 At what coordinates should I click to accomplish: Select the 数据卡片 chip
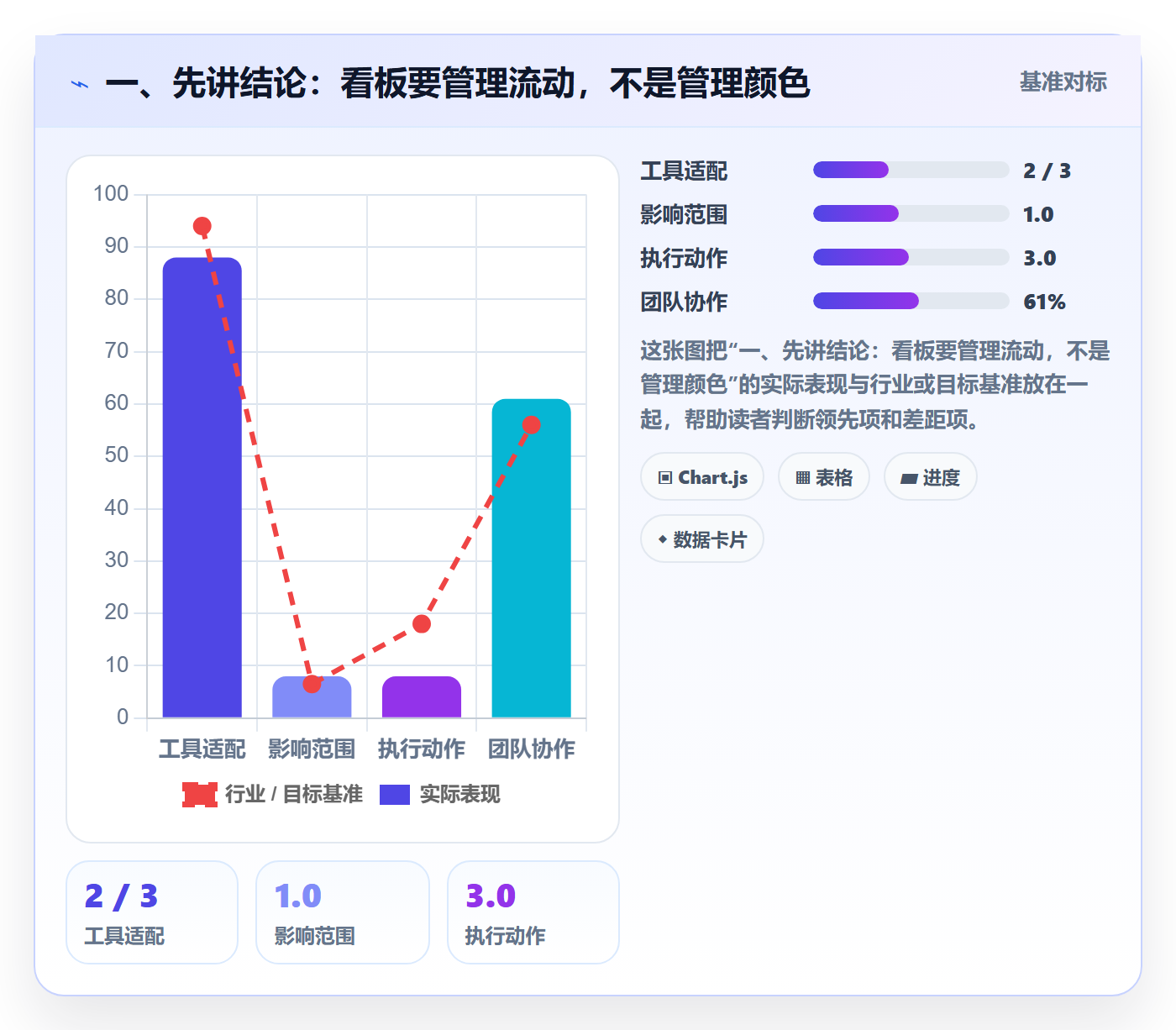click(702, 539)
